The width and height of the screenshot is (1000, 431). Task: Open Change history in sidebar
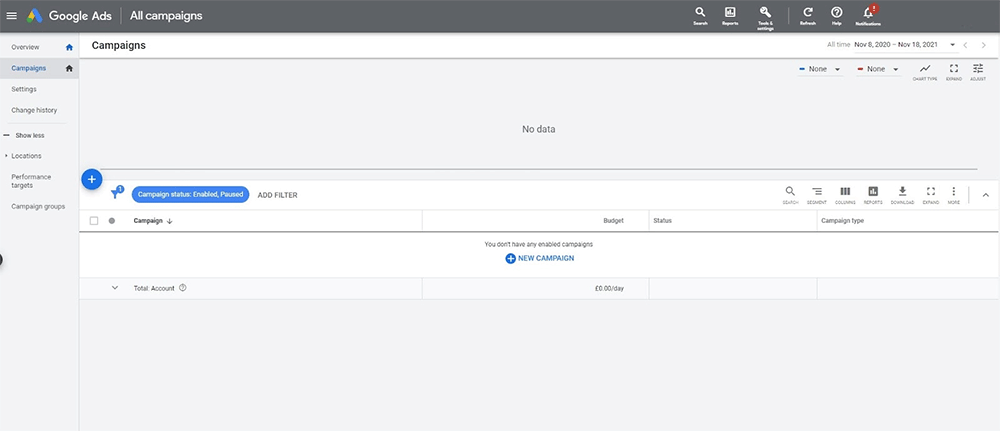click(34, 110)
